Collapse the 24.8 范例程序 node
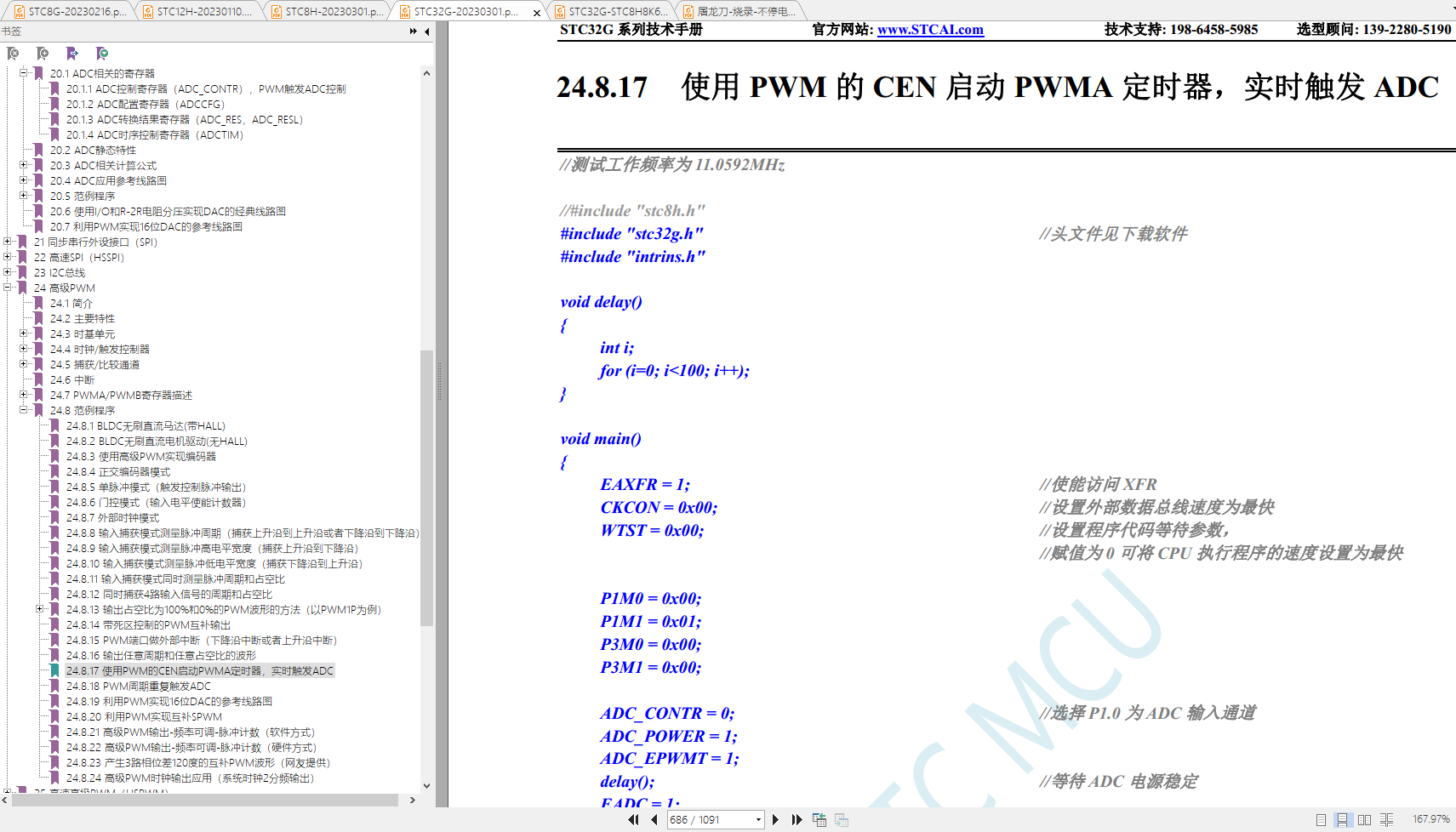Screen dimensions: 1456x832 [24, 410]
